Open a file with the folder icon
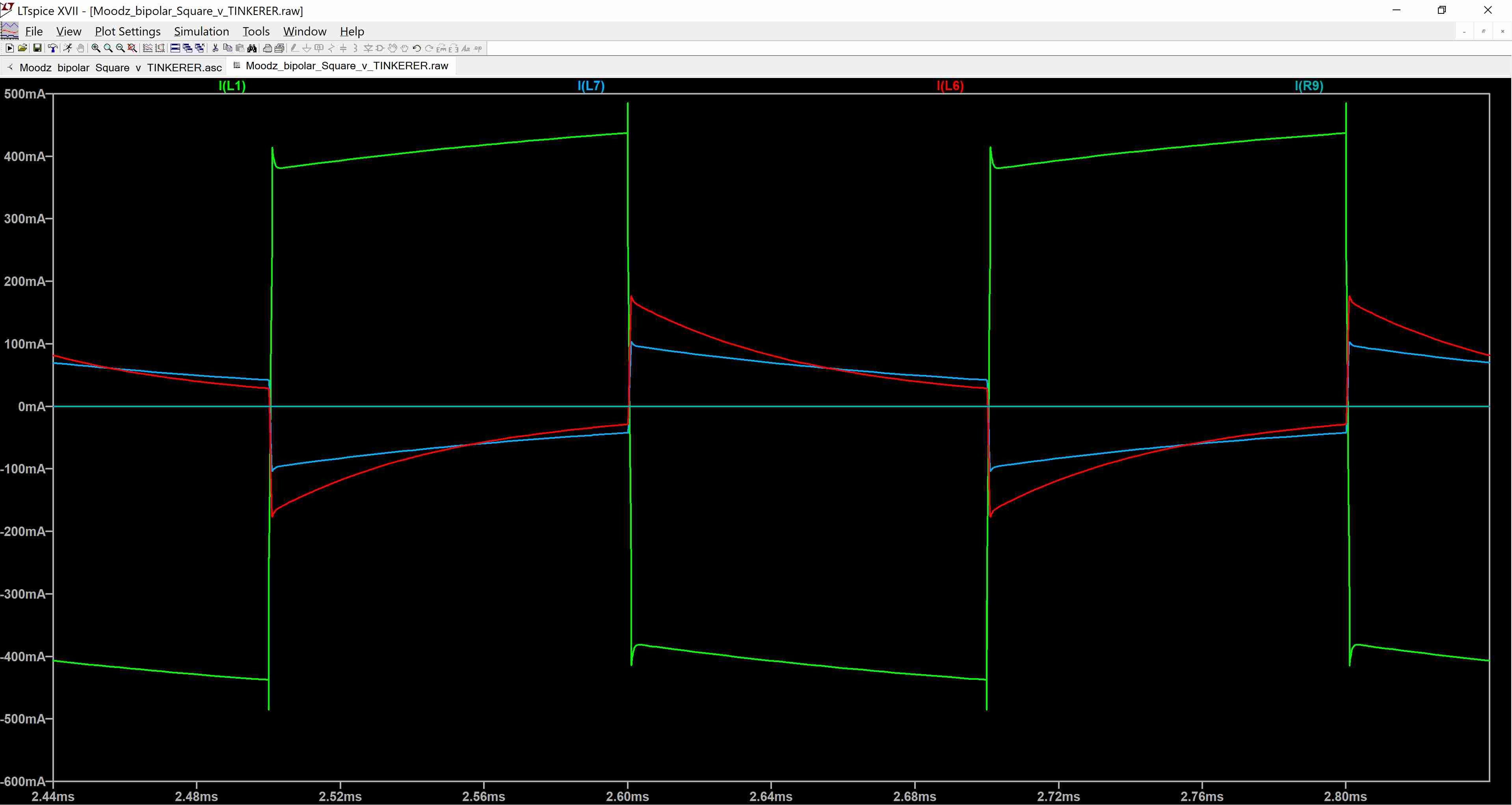This screenshot has height=805, width=1512. [x=22, y=48]
